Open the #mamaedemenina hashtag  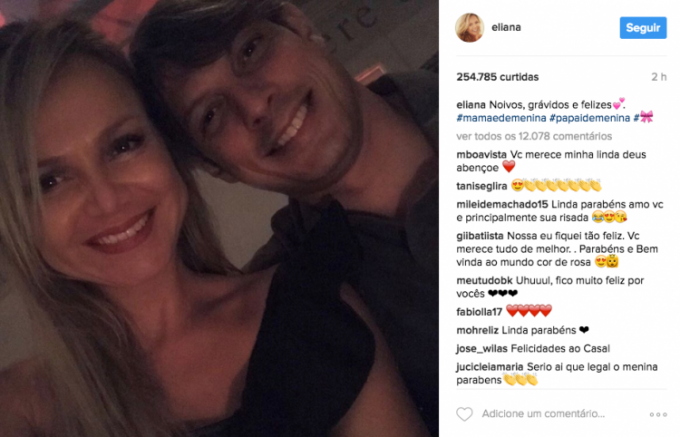[x=501, y=118]
